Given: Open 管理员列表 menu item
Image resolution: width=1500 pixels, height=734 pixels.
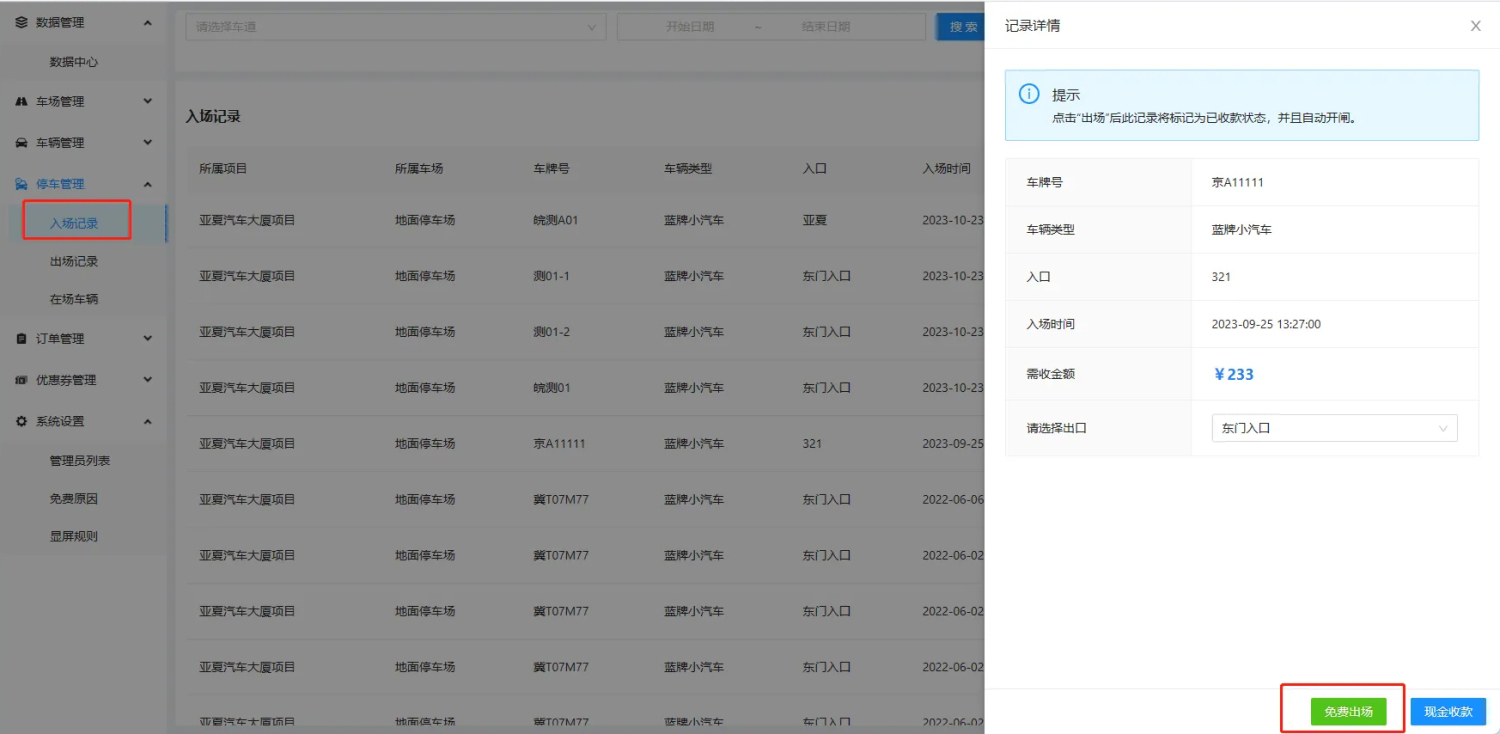Looking at the screenshot, I should (x=80, y=461).
